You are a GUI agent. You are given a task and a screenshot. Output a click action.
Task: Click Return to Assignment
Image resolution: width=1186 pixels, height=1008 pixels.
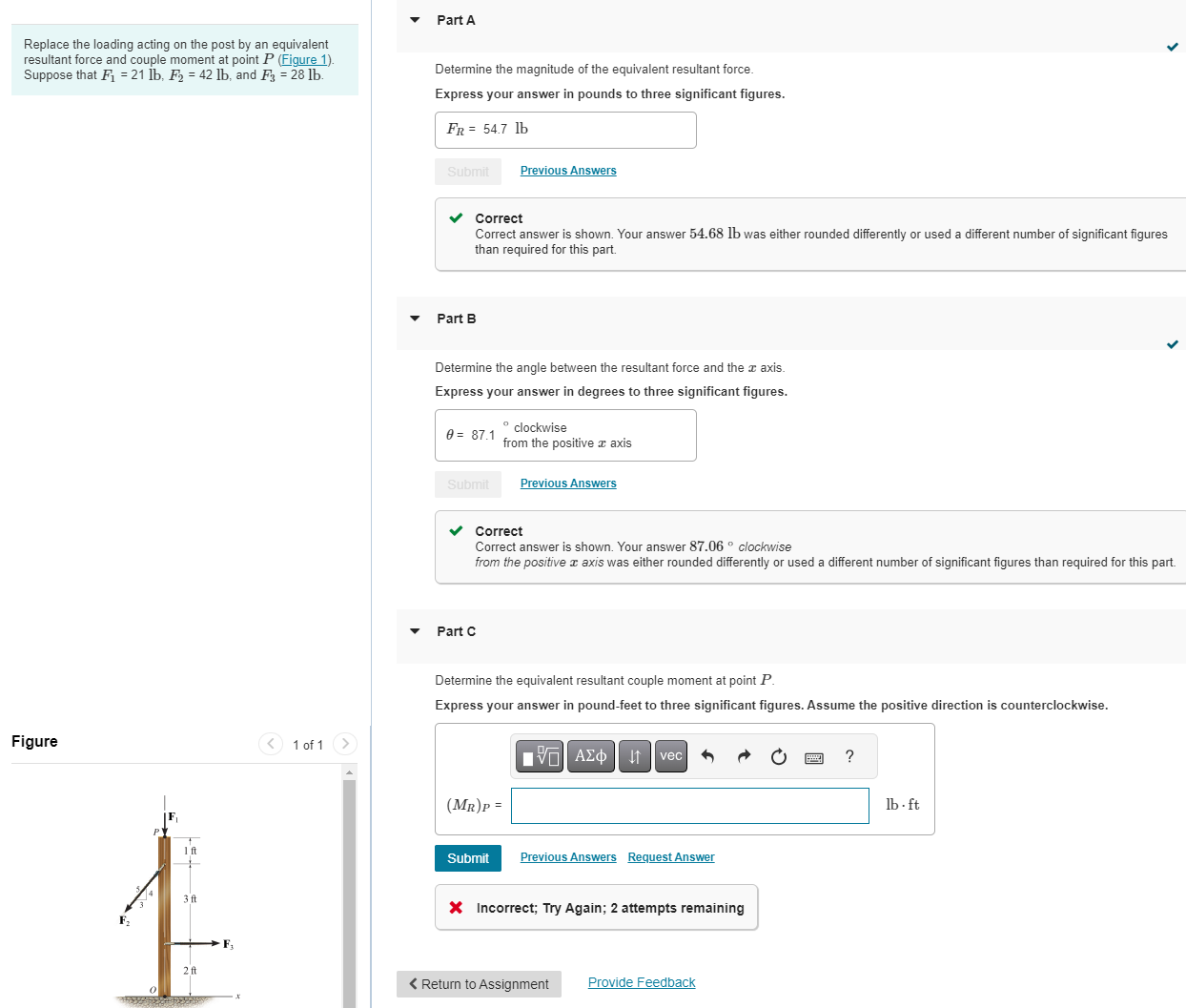[x=479, y=983]
